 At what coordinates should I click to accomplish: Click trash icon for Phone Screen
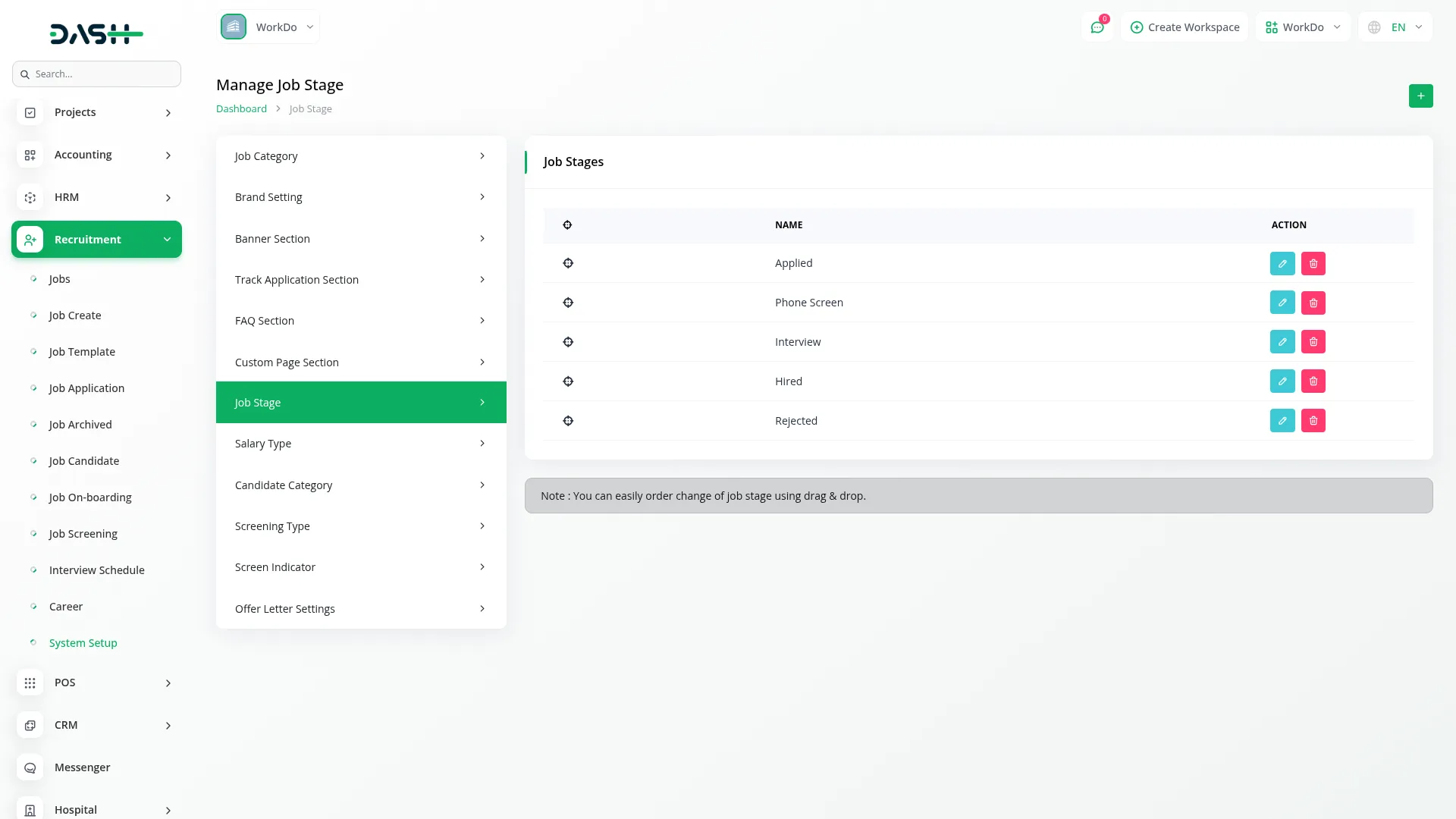coord(1313,303)
